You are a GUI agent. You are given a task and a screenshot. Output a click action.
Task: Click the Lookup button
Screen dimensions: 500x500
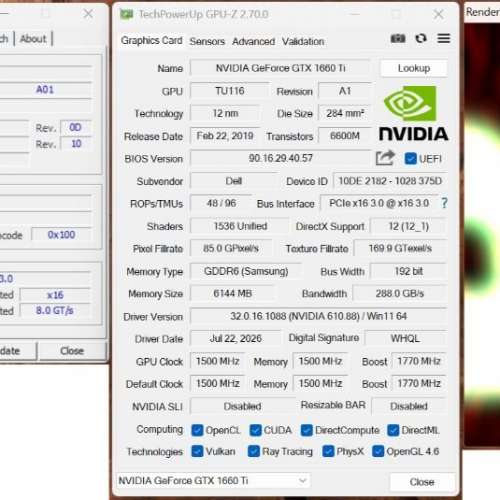[x=414, y=68]
